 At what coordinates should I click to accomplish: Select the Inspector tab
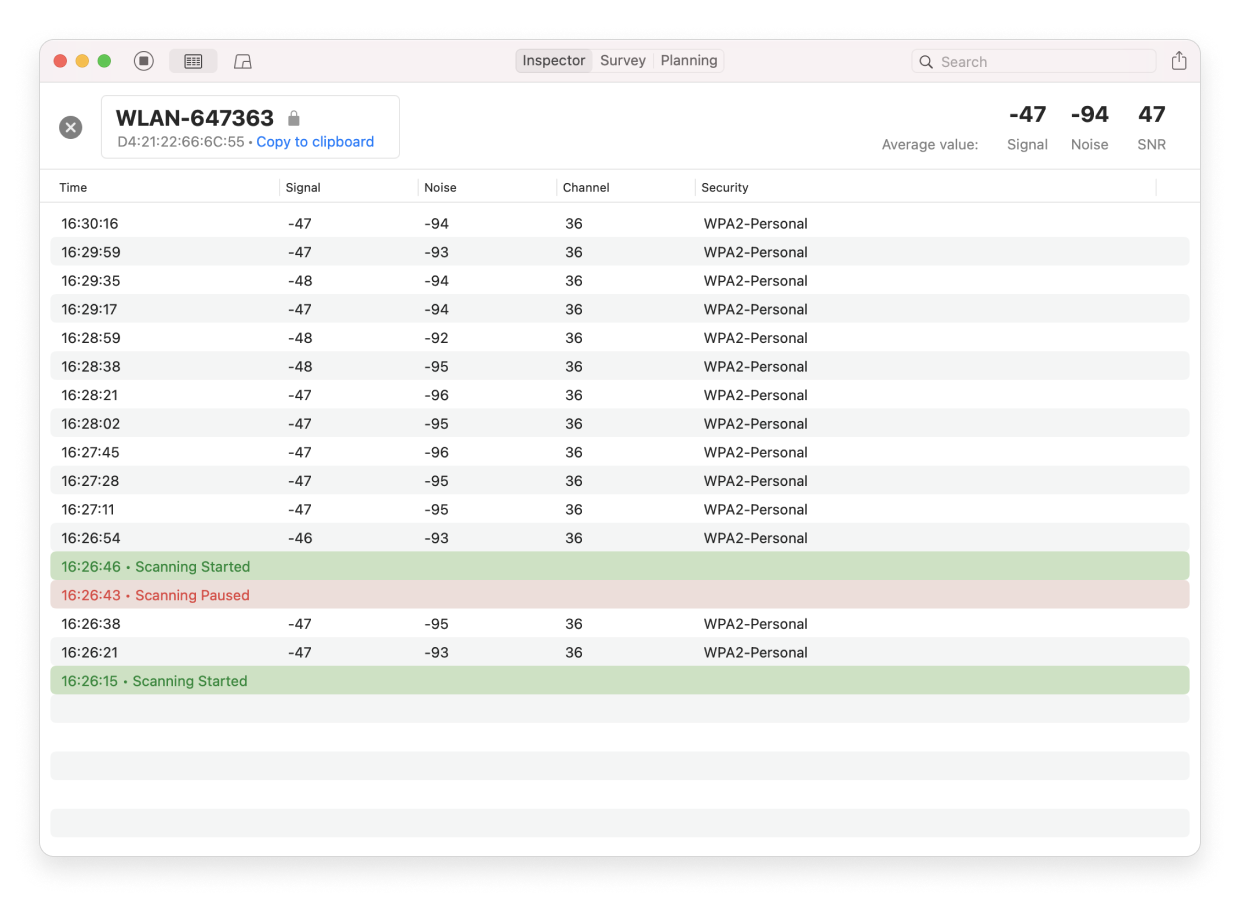(553, 61)
